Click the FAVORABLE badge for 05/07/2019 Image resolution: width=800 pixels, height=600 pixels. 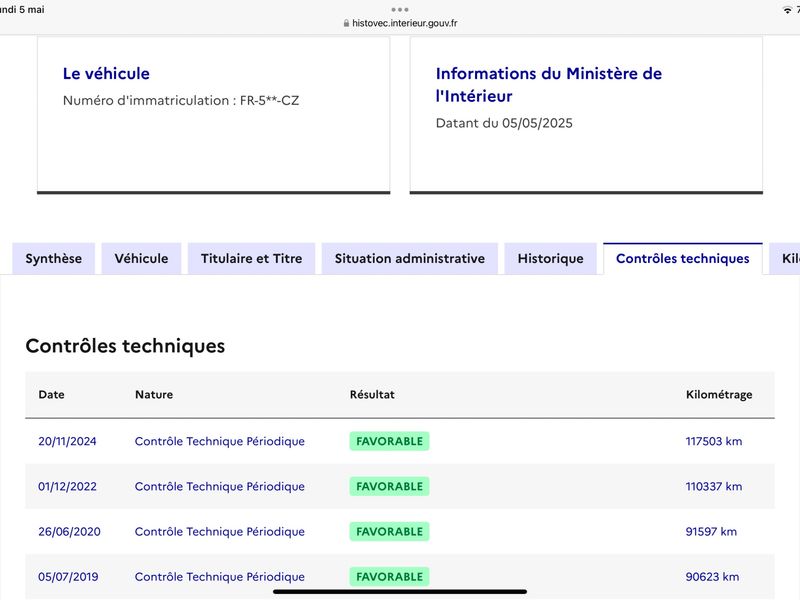click(x=389, y=577)
